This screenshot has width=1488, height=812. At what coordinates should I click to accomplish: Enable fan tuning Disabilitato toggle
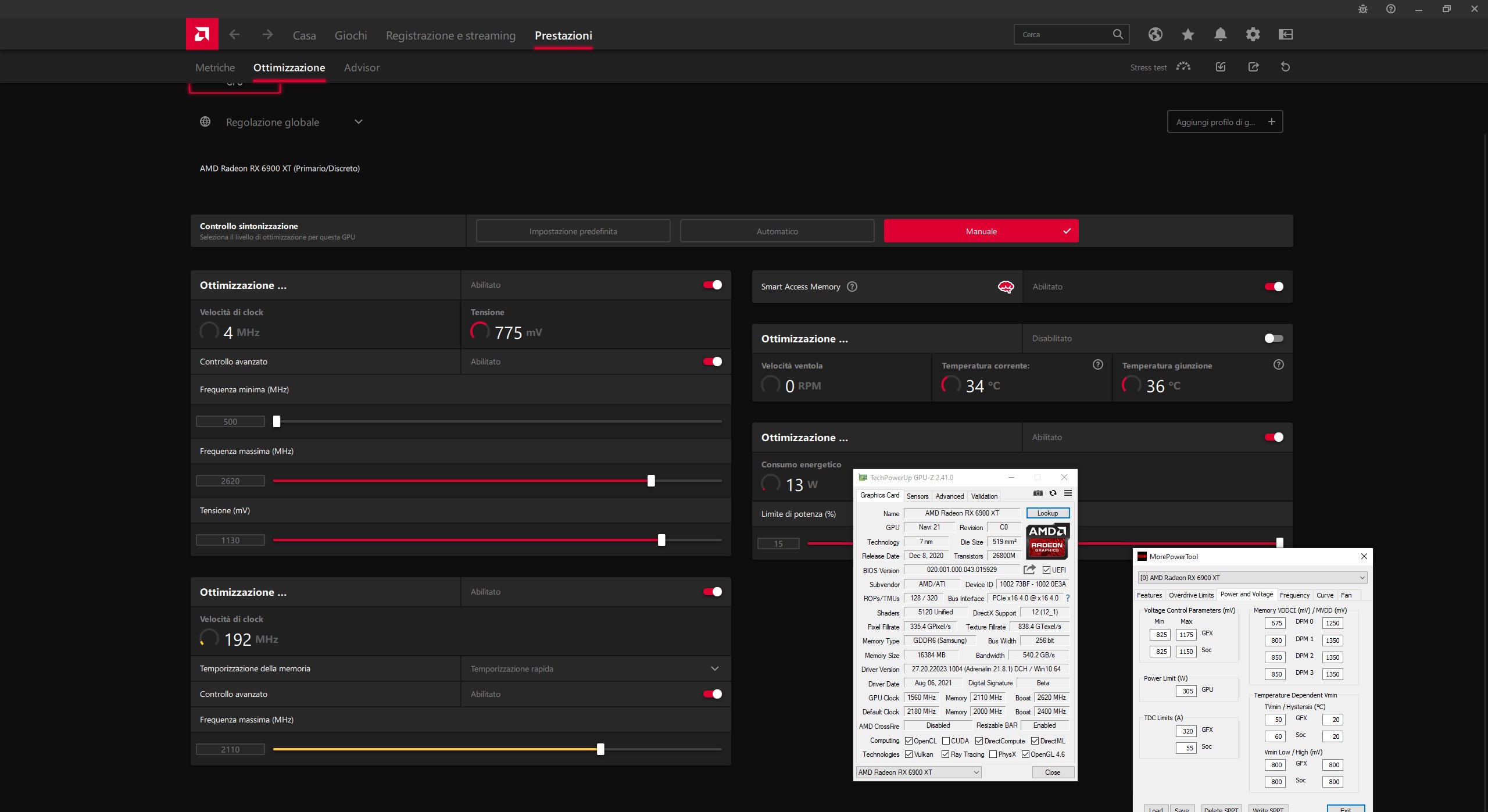1274,338
